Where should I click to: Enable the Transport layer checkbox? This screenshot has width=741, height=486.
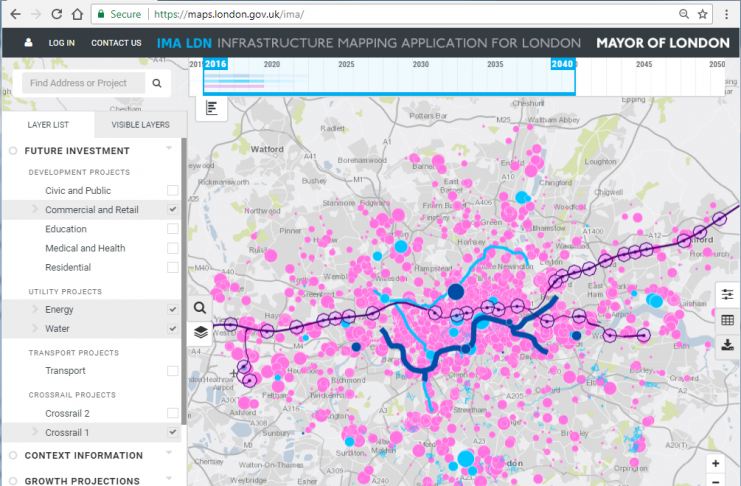[172, 371]
